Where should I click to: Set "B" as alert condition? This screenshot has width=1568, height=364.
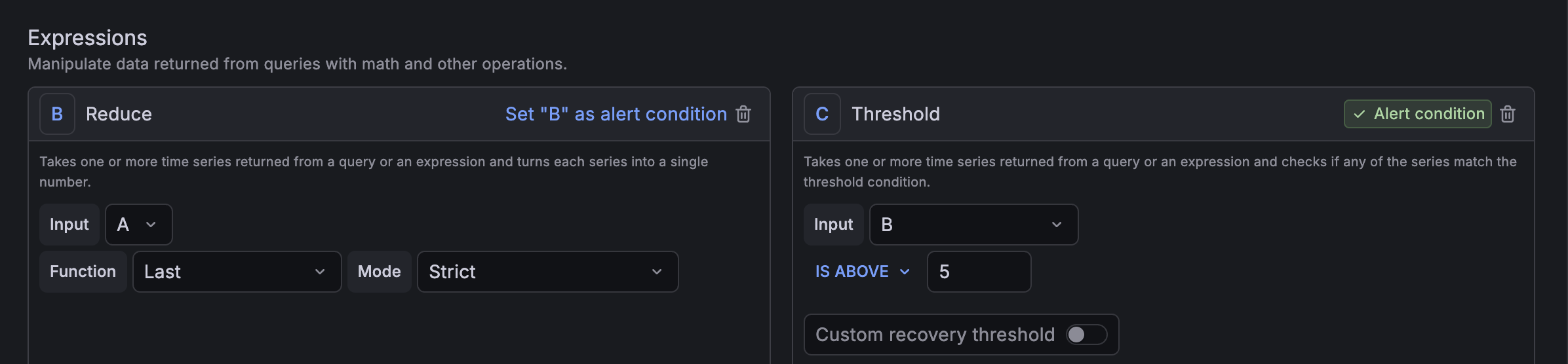[616, 114]
